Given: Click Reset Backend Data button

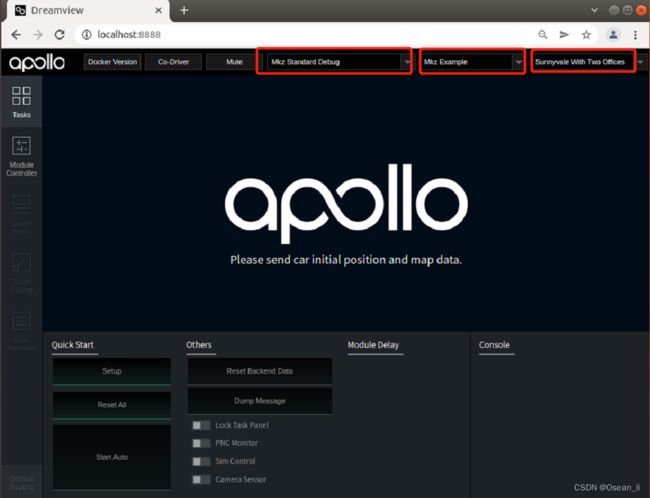Looking at the screenshot, I should pyautogui.click(x=260, y=372).
